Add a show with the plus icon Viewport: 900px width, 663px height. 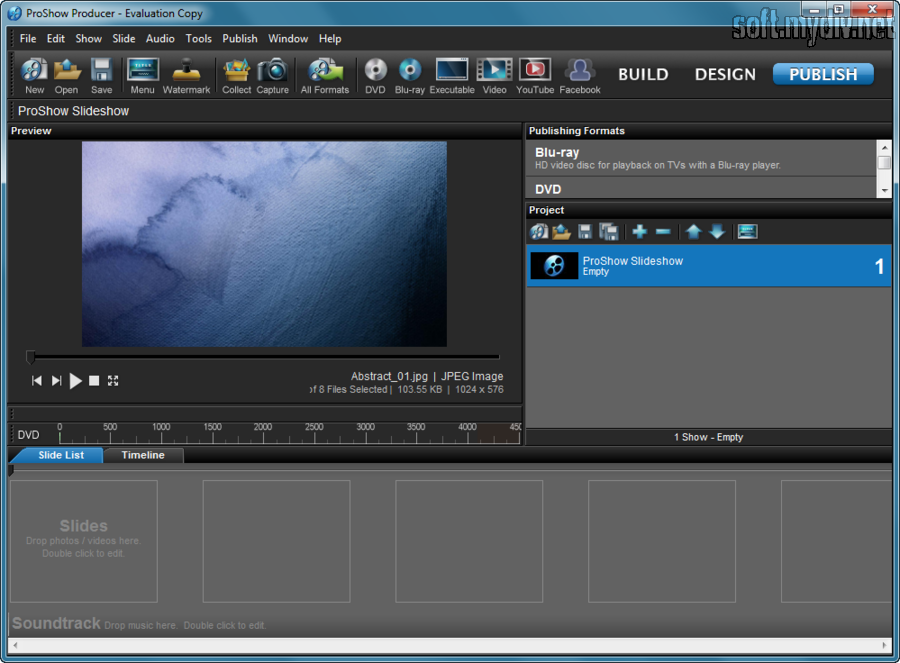pyautogui.click(x=639, y=232)
